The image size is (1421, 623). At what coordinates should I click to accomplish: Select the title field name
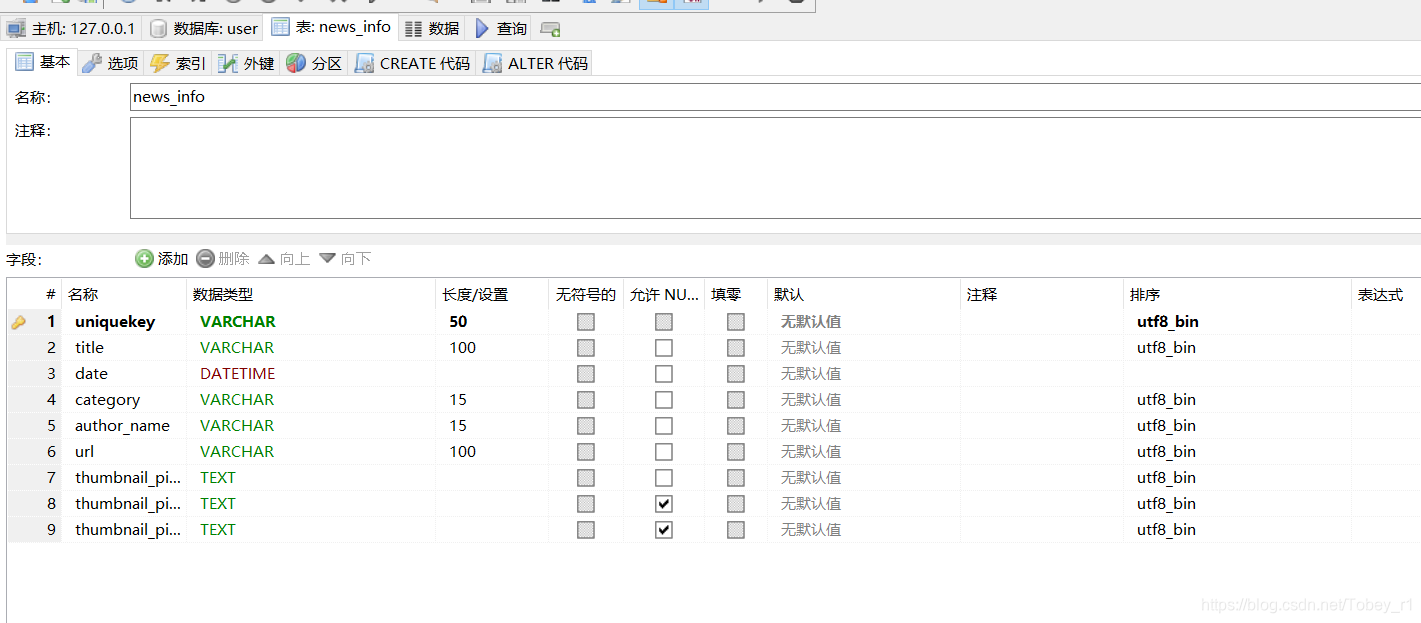[90, 348]
